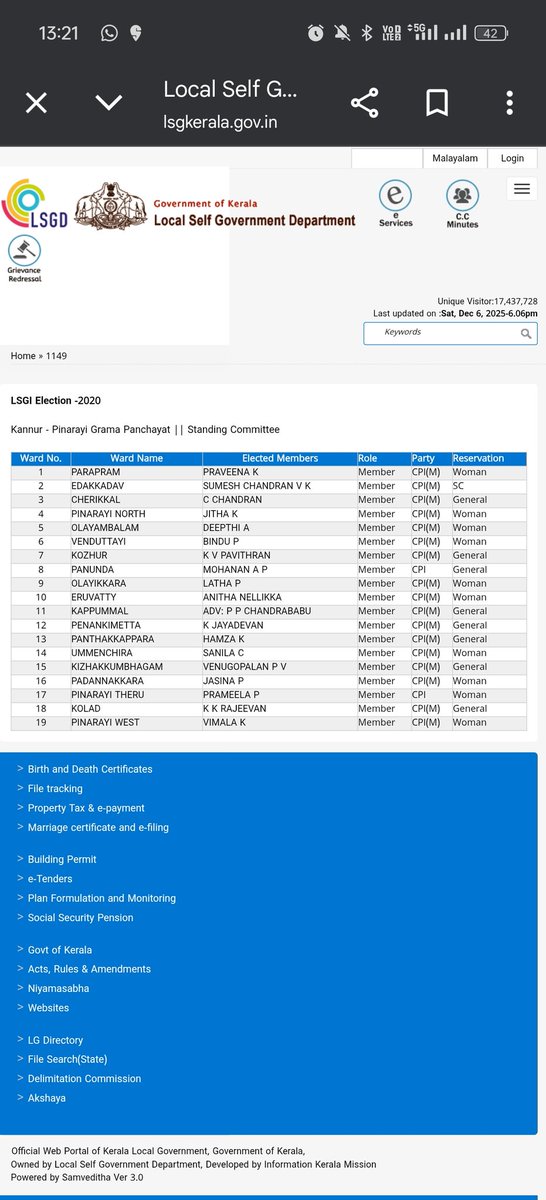Select the SUMESH CHANDRAN V K cell
This screenshot has width=546, height=1200.
point(280,486)
